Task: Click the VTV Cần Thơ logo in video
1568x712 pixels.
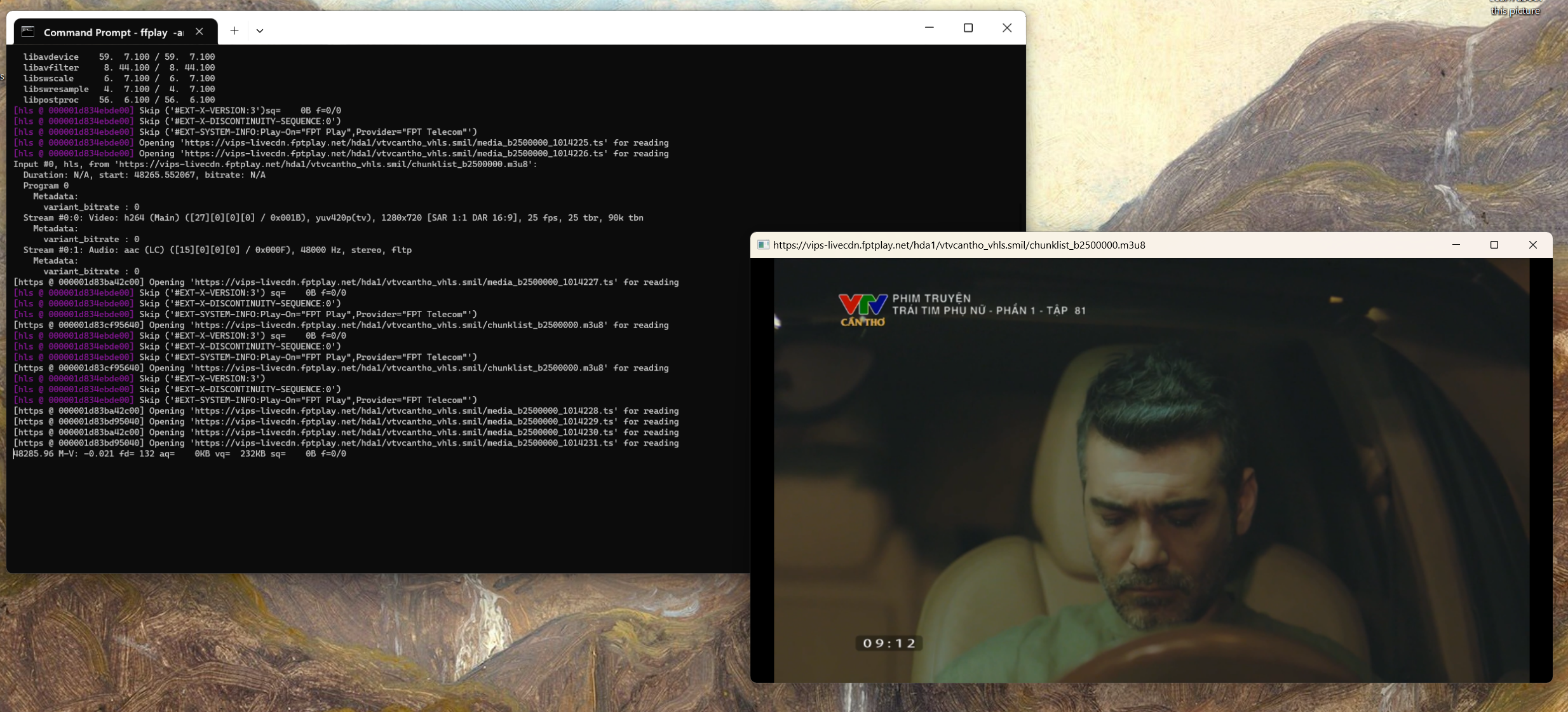Action: (862, 310)
